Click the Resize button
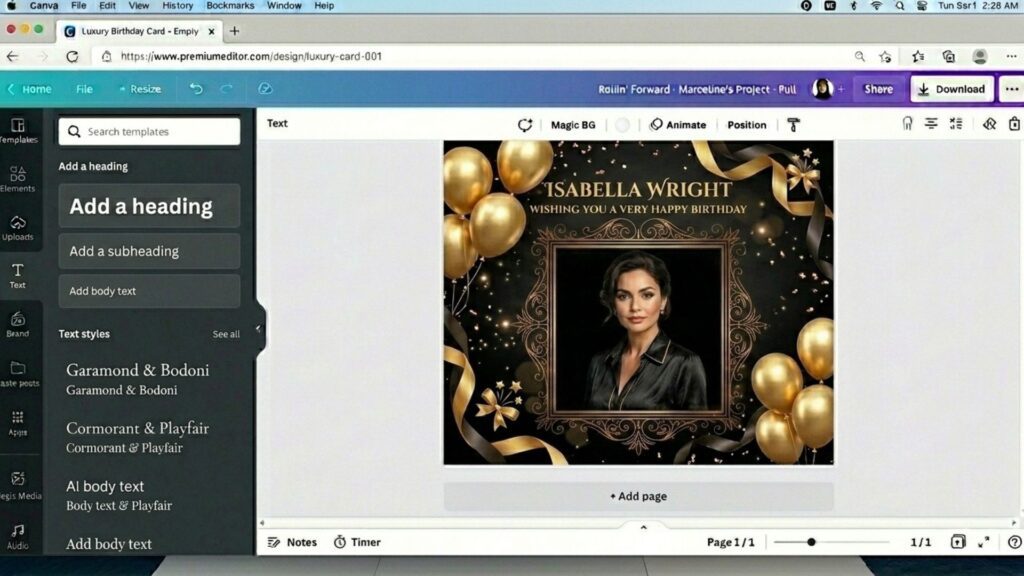Viewport: 1024px width, 576px height. point(140,89)
